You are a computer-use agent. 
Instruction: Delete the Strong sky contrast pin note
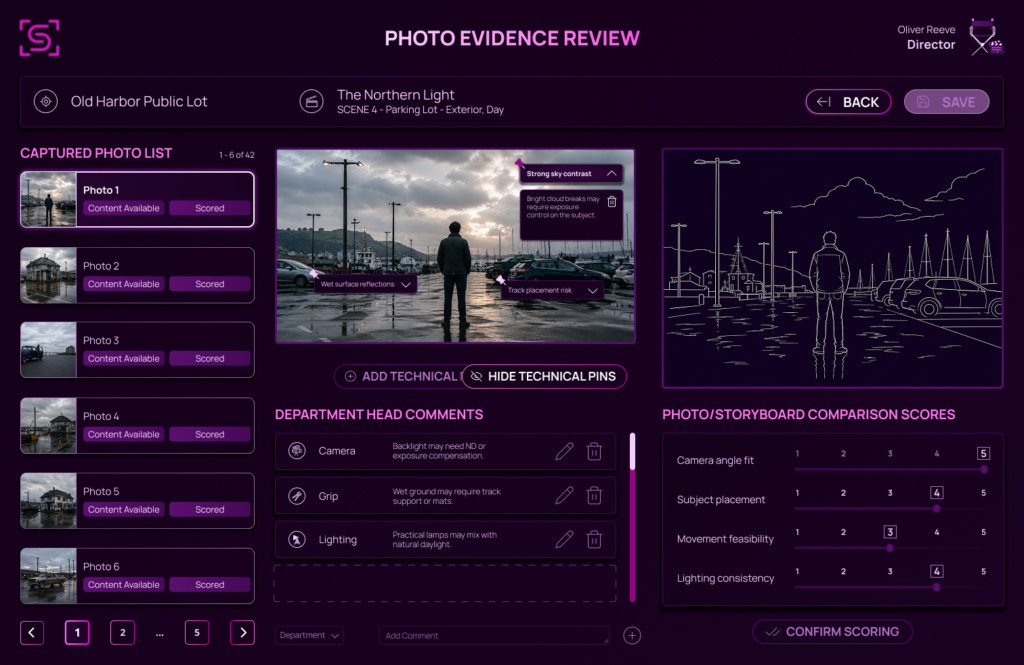612,201
